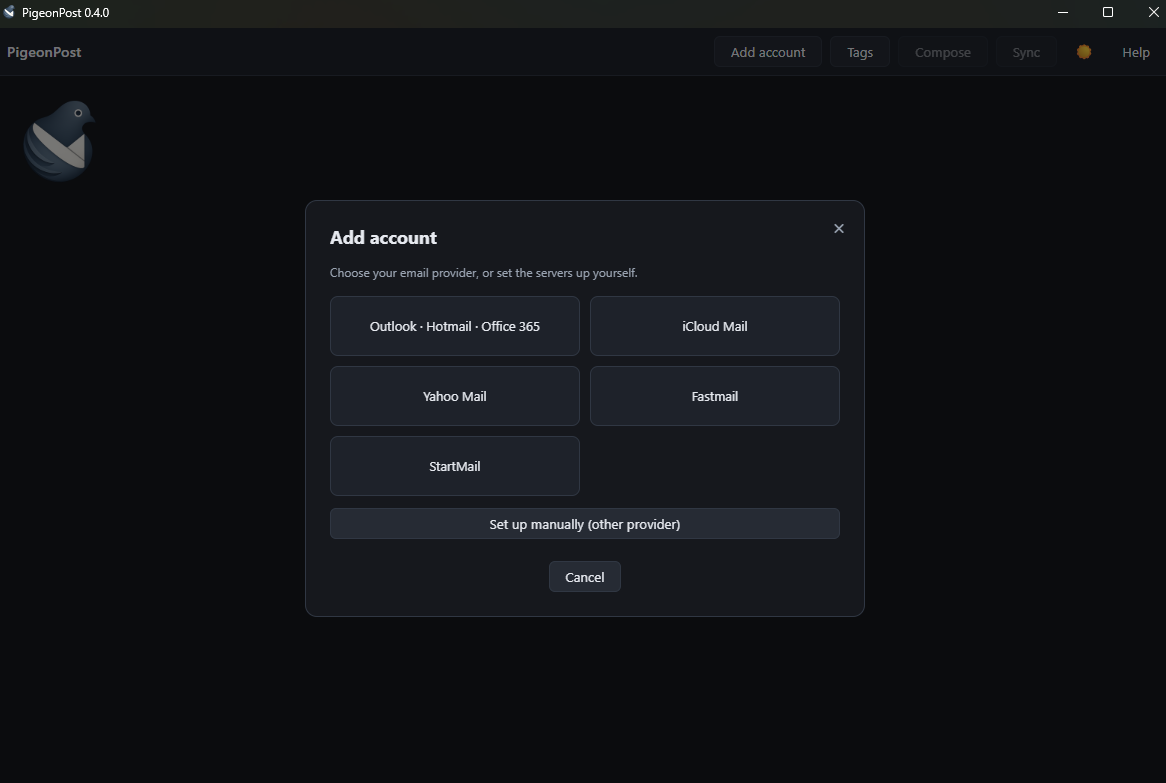1166x783 pixels.
Task: Click the PigeonPost title bar app icon
Action: point(9,12)
